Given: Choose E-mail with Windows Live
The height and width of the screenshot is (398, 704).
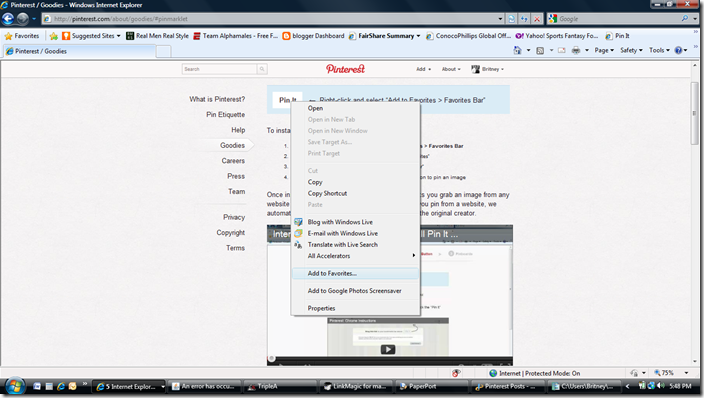Looking at the screenshot, I should click(355, 233).
